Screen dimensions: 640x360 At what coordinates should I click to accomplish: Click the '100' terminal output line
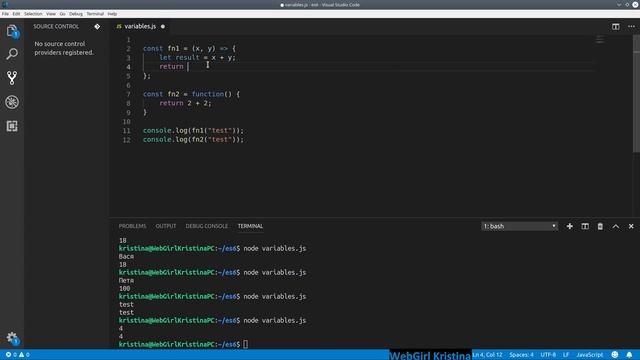tap(124, 289)
